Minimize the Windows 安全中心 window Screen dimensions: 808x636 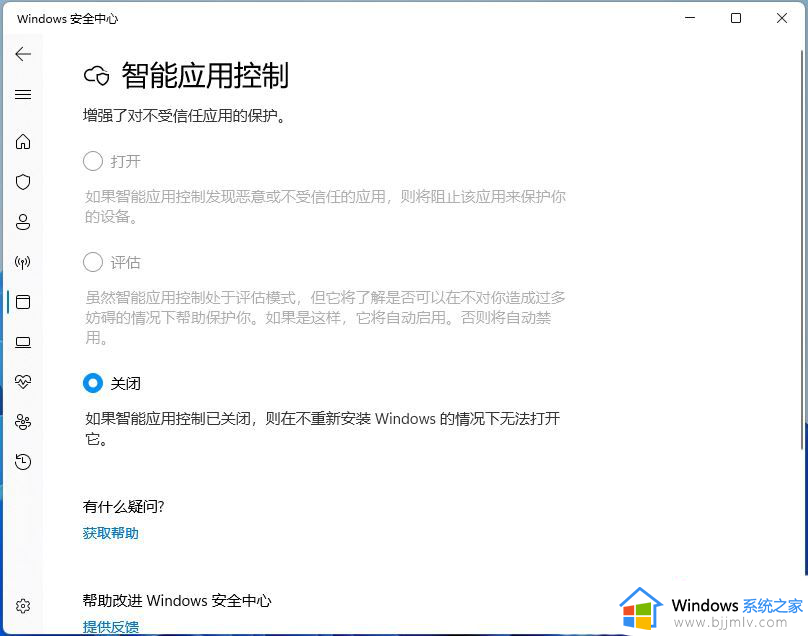coord(690,18)
